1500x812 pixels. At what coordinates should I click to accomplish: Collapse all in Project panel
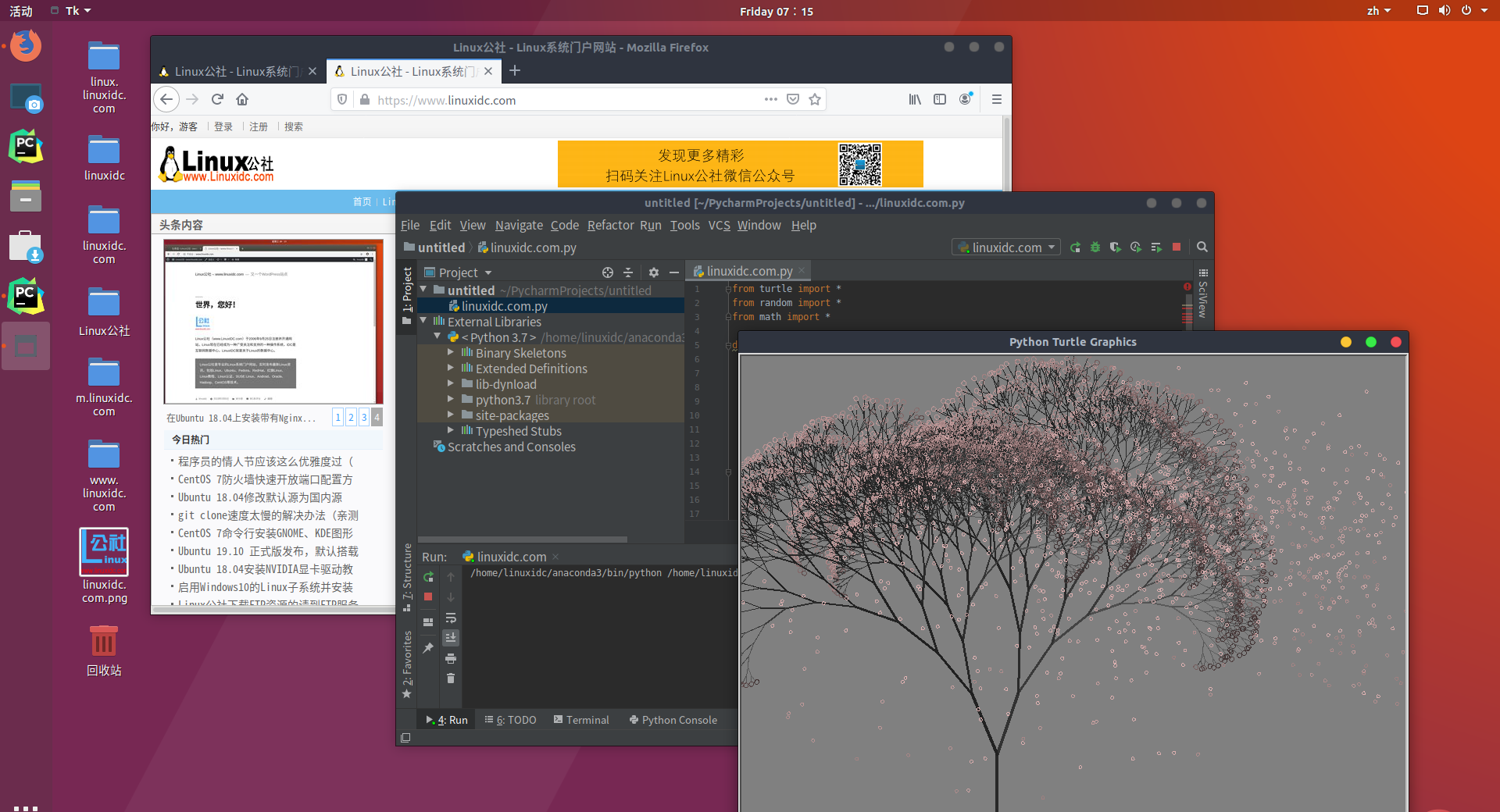628,272
